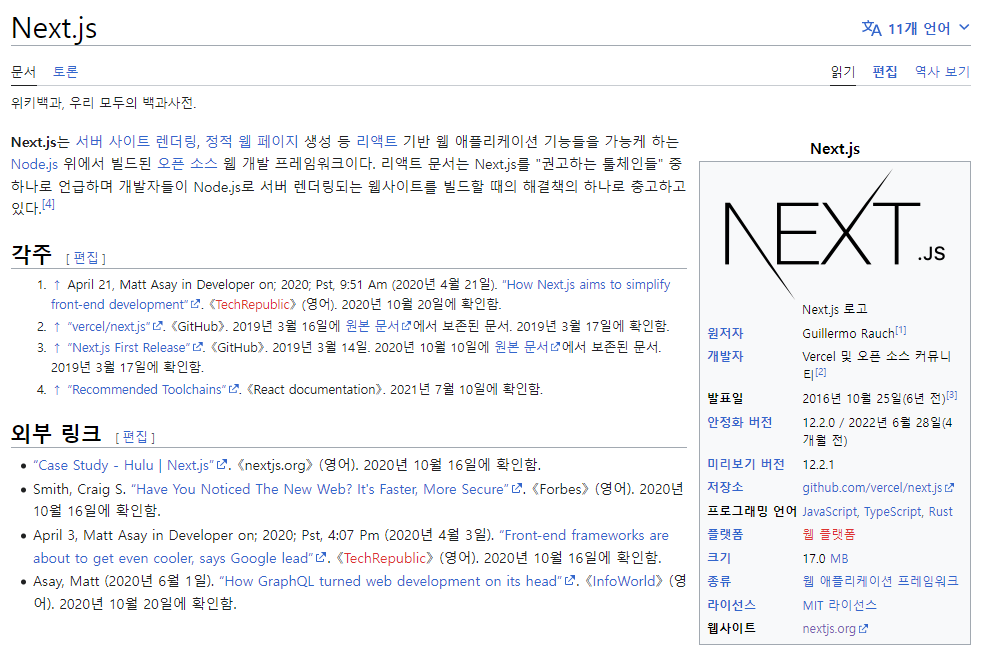Edit the 외부 링크 section via 편집
This screenshot has height=652, width=982.
tap(135, 437)
